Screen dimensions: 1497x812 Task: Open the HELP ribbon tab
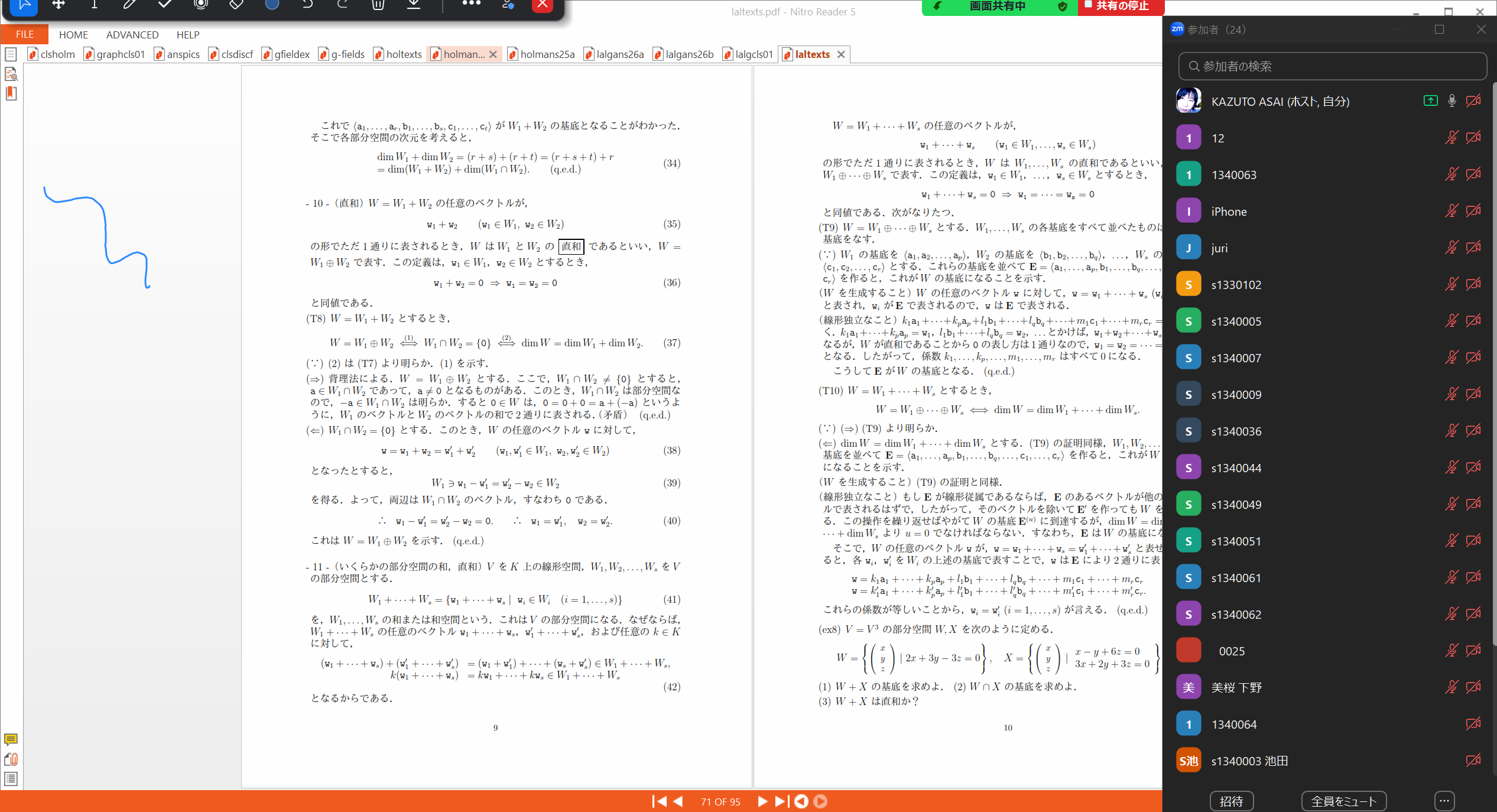click(188, 34)
